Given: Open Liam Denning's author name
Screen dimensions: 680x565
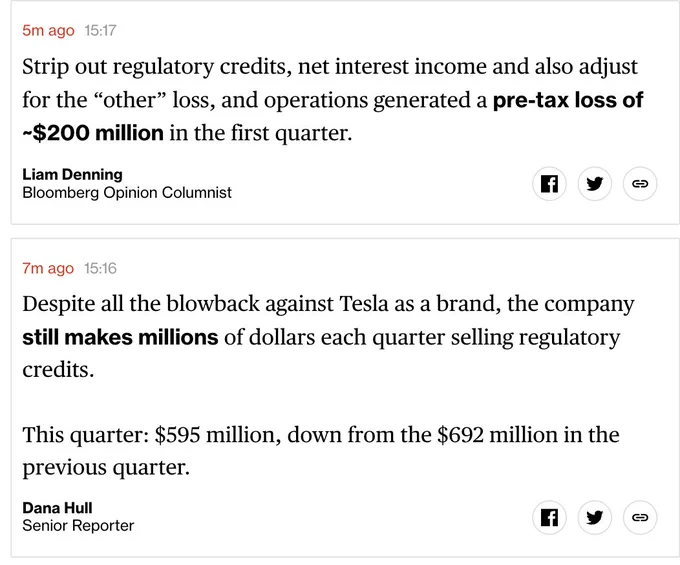Looking at the screenshot, I should click(72, 174).
